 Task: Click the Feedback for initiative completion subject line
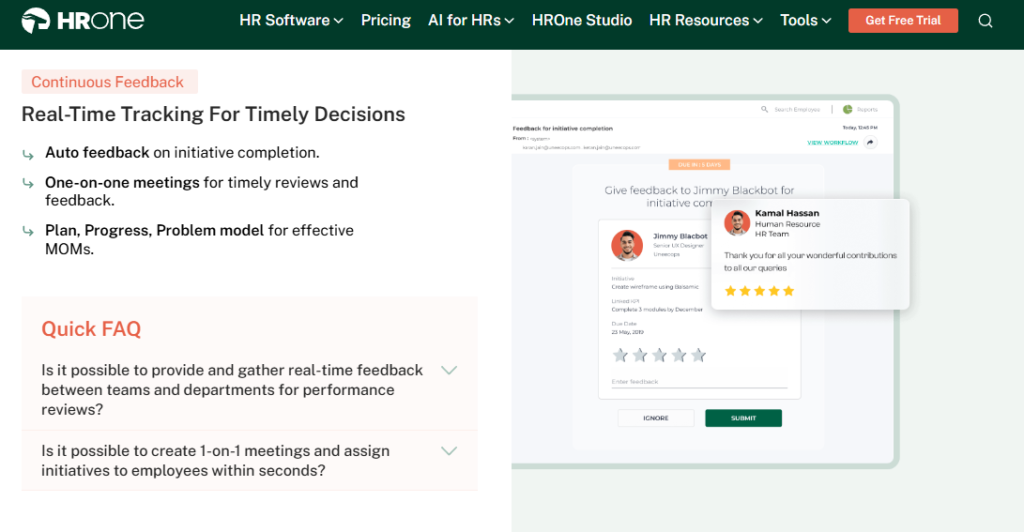tap(563, 129)
